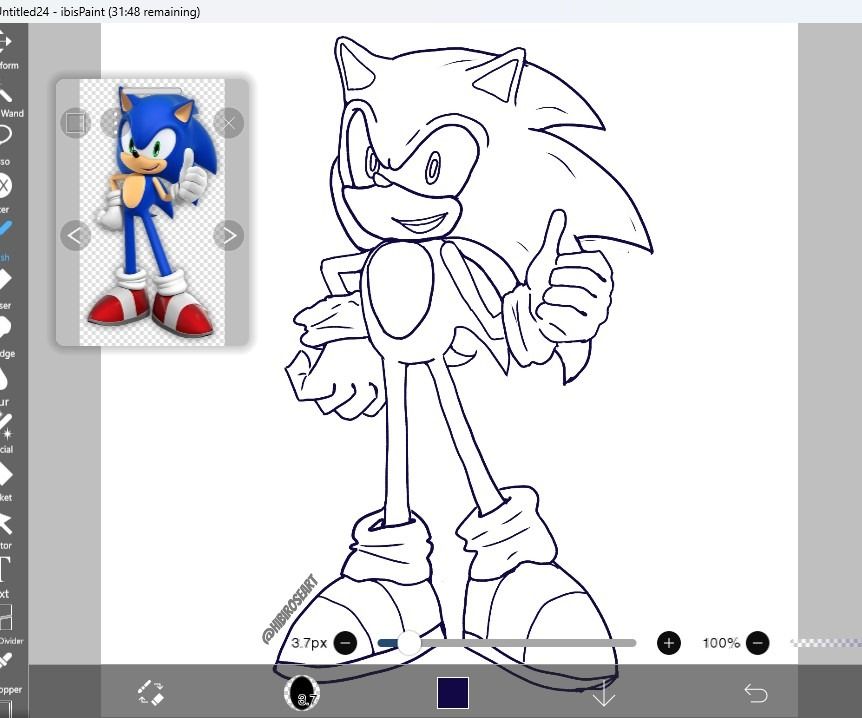Viewport: 862px width, 718px height.
Task: Click the back arrow in bottom bar
Action: point(756,693)
